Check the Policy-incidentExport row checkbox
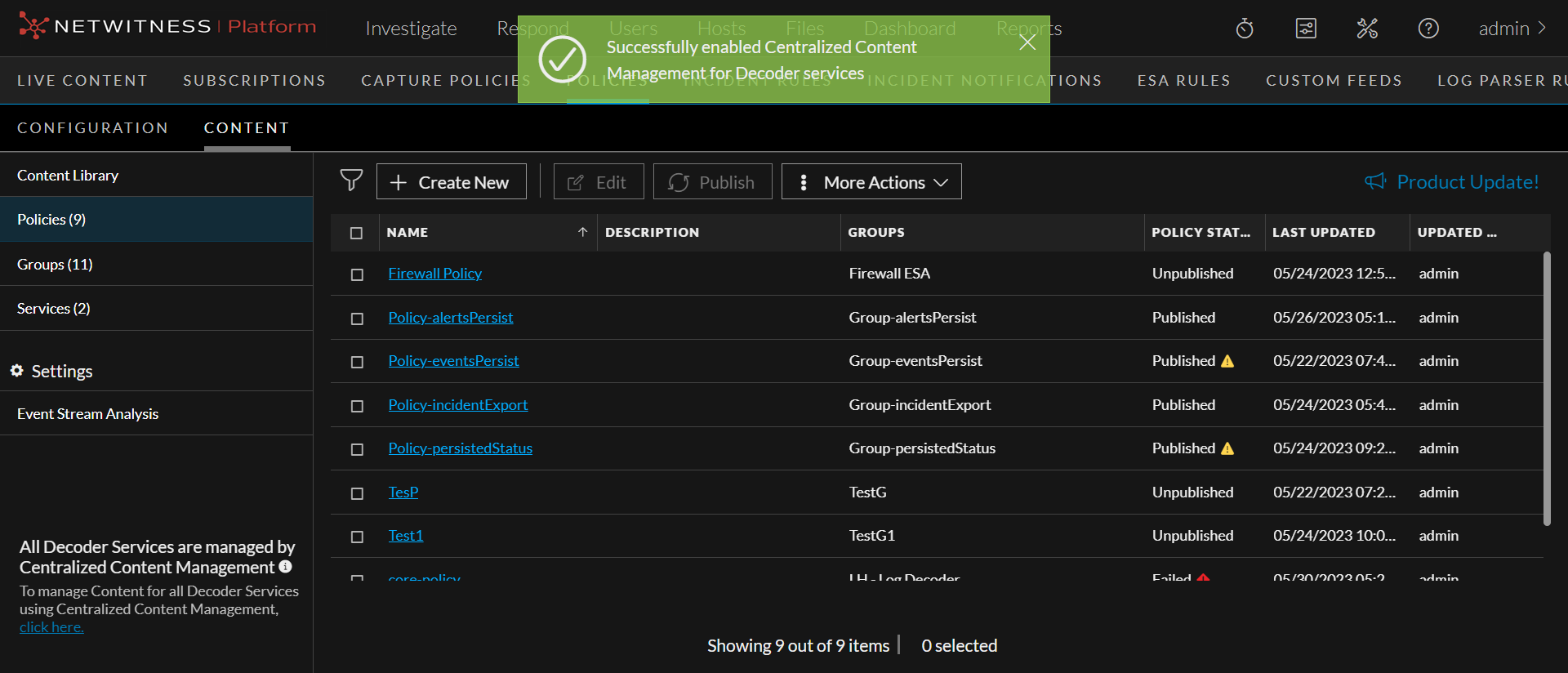Viewport: 1568px width, 673px height. click(357, 406)
